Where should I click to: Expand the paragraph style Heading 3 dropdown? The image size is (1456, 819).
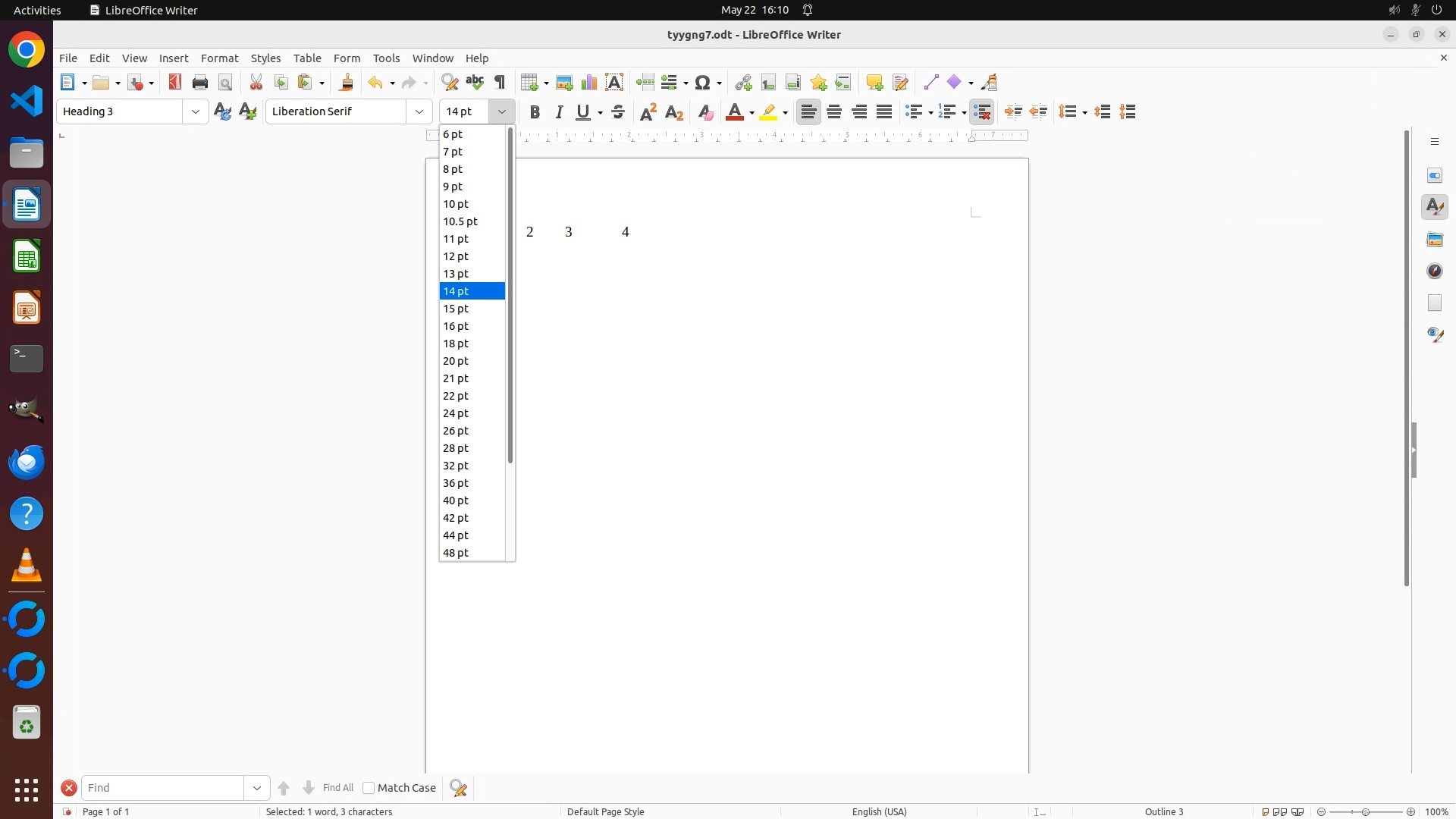pyautogui.click(x=196, y=111)
